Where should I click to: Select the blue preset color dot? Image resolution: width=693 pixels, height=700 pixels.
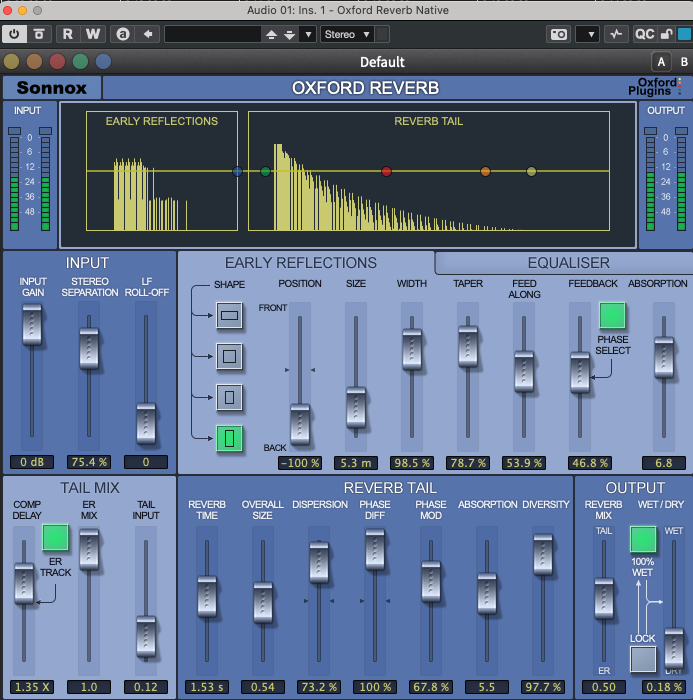[x=103, y=62]
